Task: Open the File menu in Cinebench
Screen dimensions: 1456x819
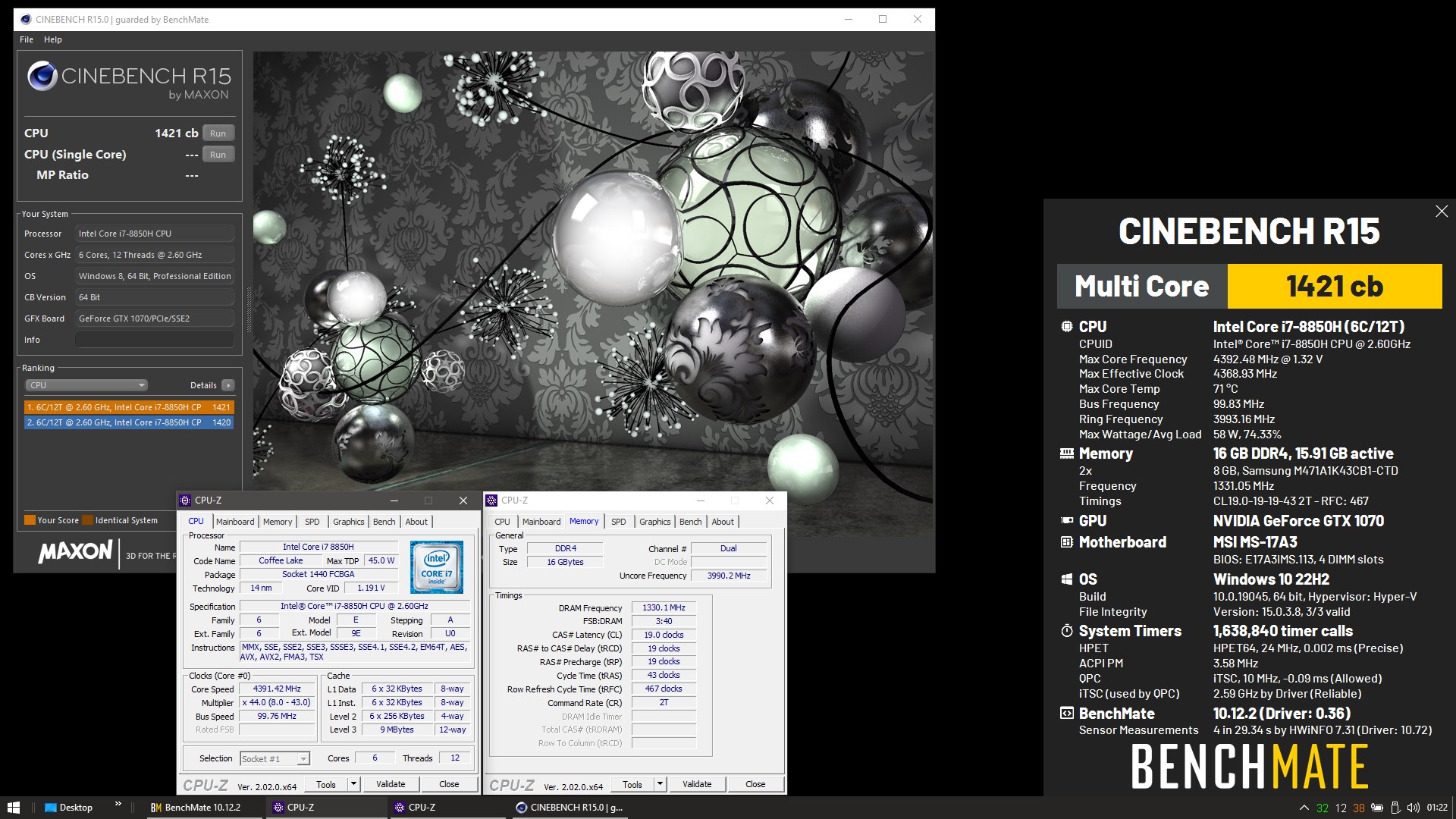Action: point(27,39)
